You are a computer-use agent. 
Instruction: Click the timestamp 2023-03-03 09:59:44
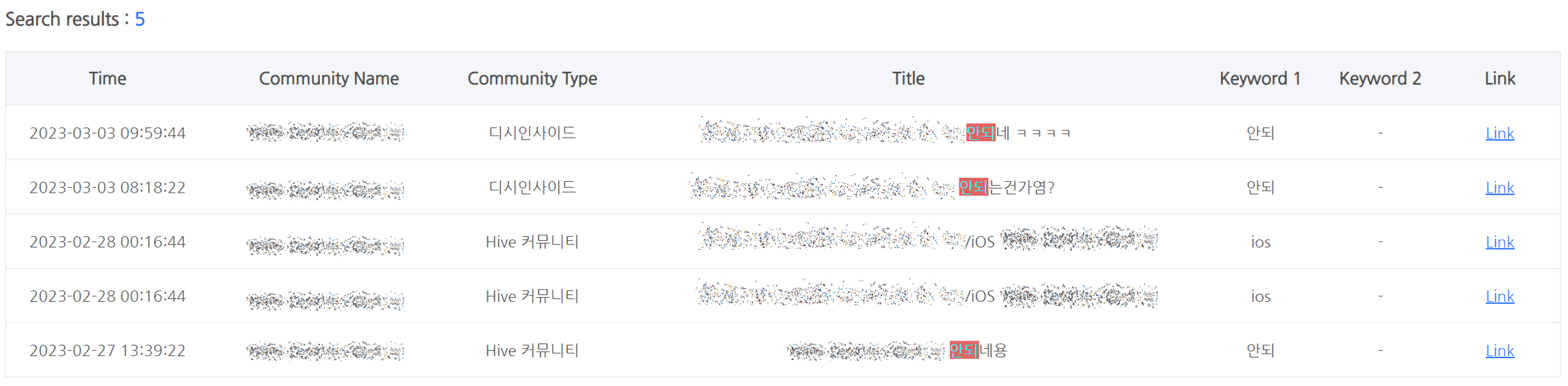pos(107,133)
